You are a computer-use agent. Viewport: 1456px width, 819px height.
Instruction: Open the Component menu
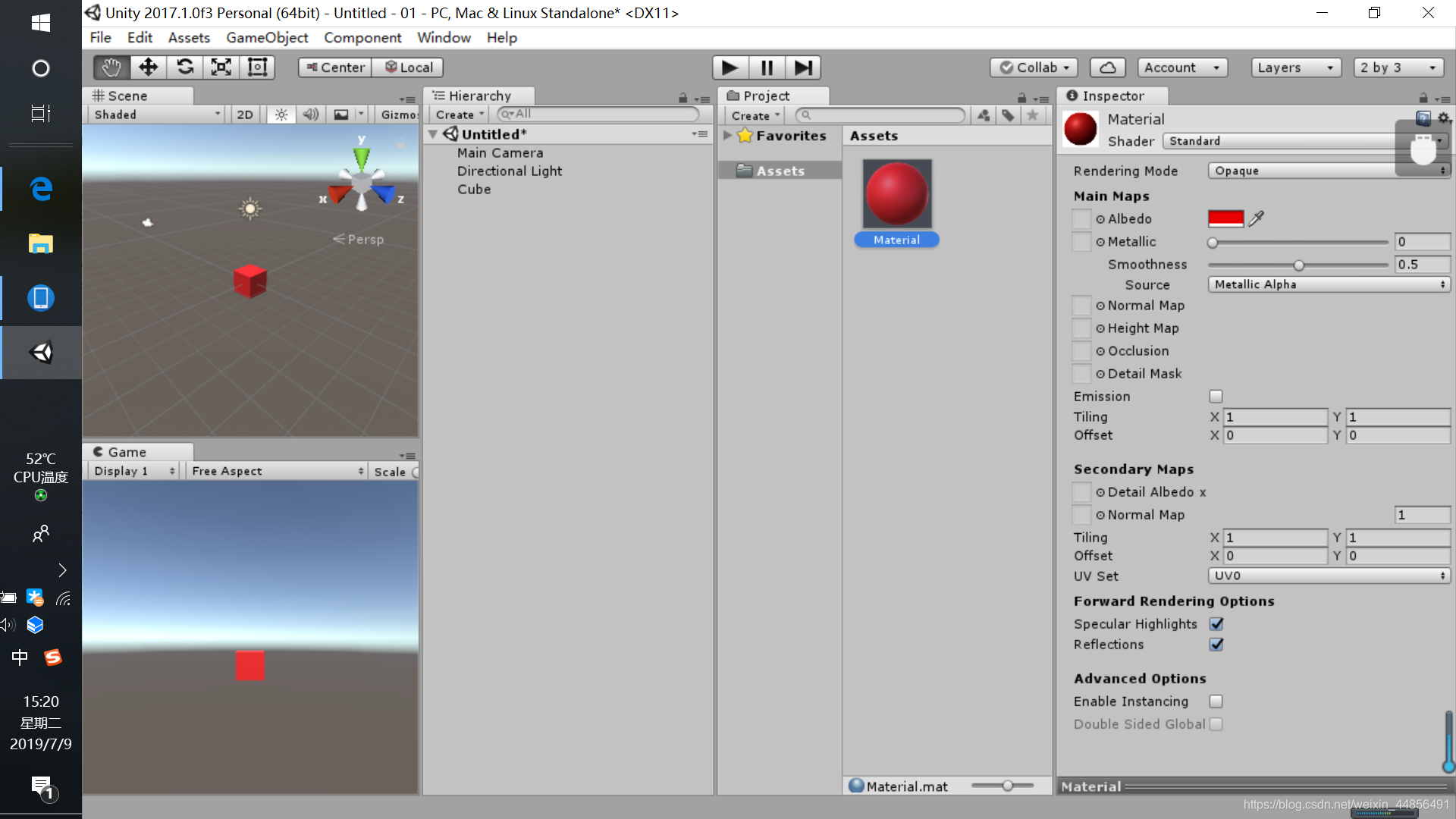(x=362, y=37)
